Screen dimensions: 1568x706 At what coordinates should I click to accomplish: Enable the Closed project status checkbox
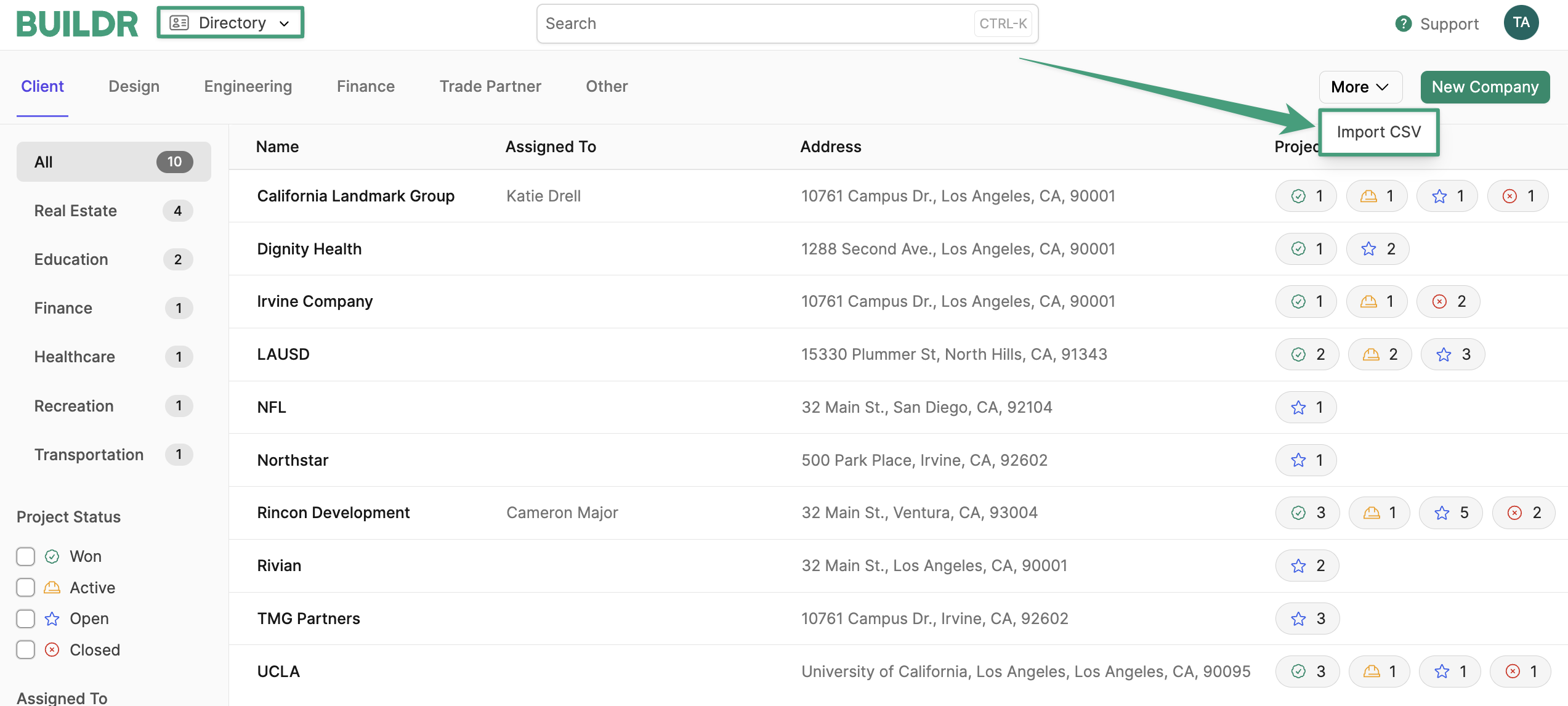(x=25, y=650)
